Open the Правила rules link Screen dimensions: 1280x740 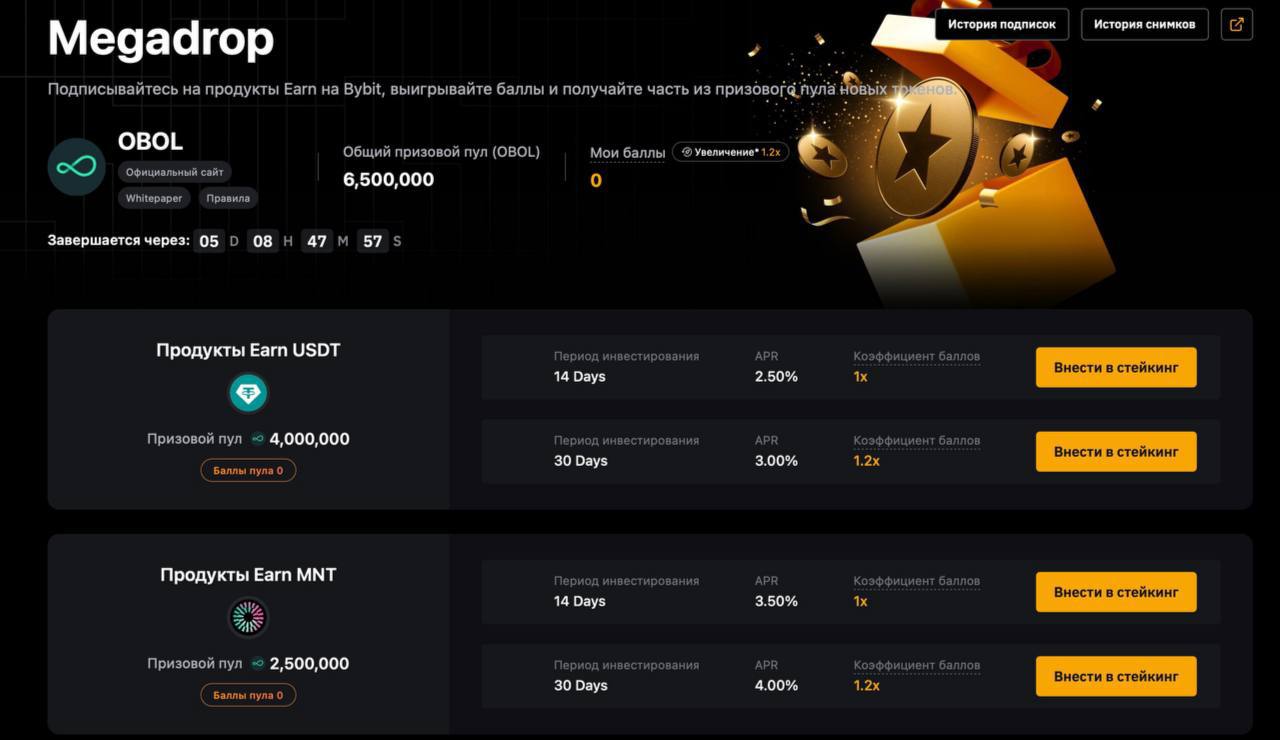[x=228, y=198]
